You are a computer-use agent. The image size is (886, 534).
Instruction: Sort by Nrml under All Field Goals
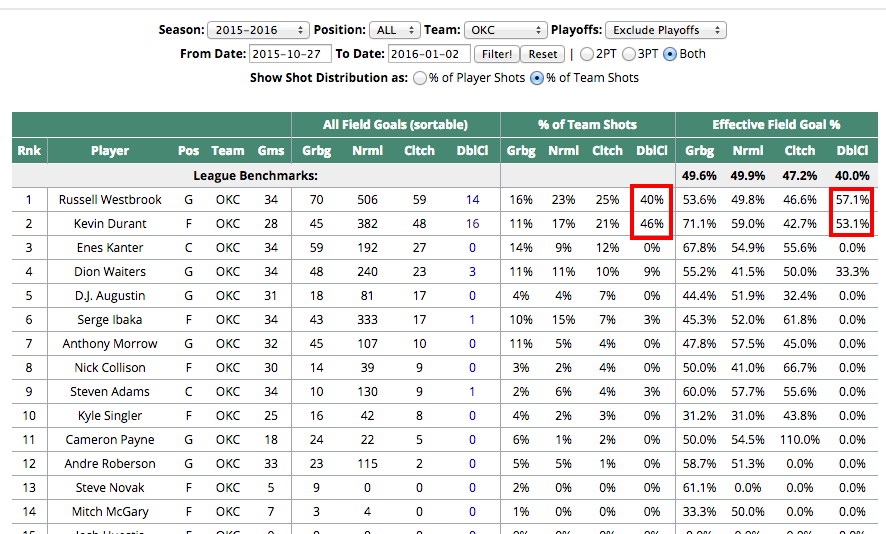[367, 151]
